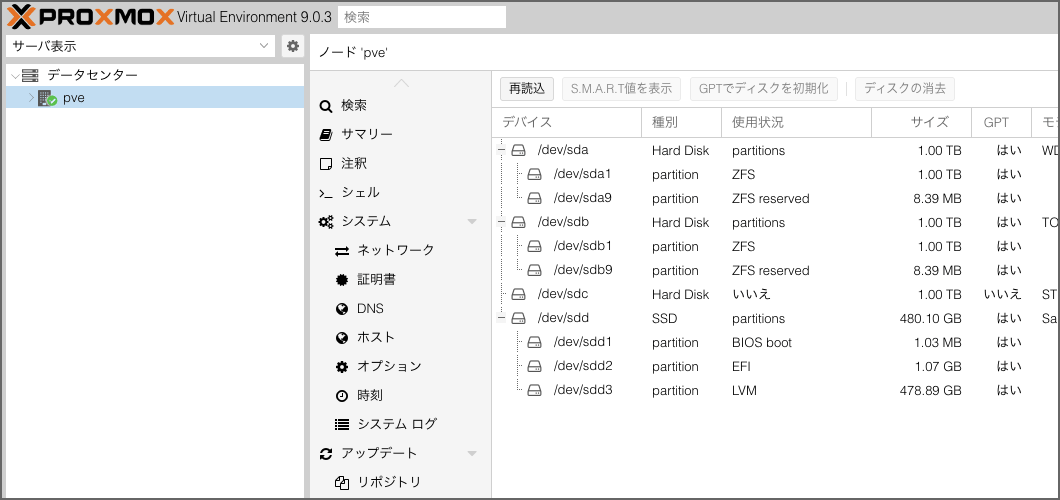Click the /dev/sdd SSD disk icon
Viewport: 1060px width, 500px height.
518,319
